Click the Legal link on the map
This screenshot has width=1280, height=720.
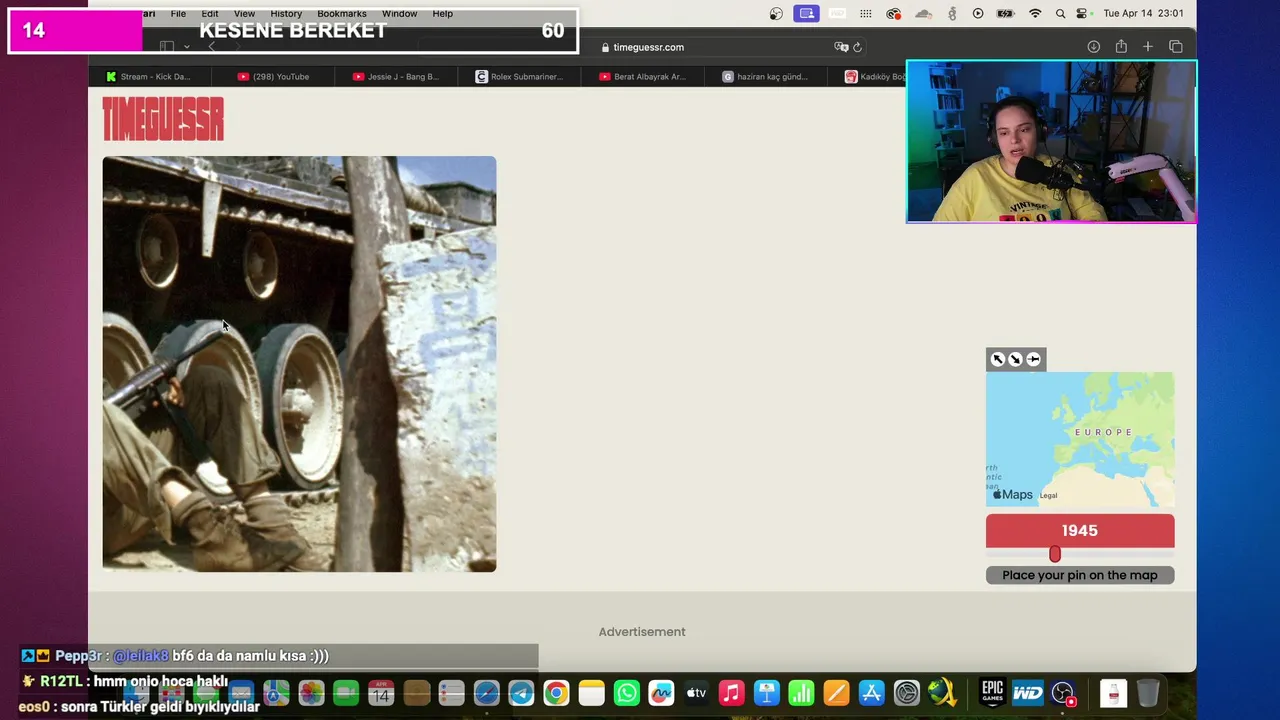click(1048, 495)
